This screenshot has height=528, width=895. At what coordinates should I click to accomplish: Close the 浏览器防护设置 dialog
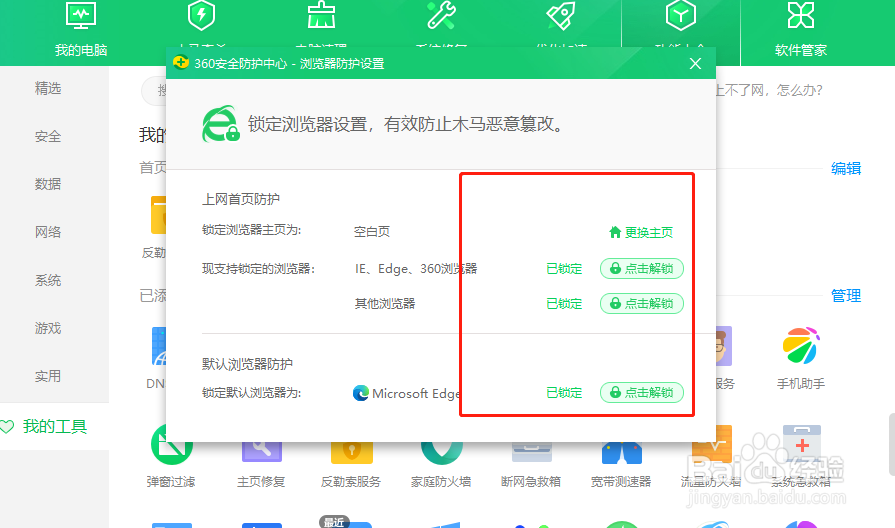point(695,63)
